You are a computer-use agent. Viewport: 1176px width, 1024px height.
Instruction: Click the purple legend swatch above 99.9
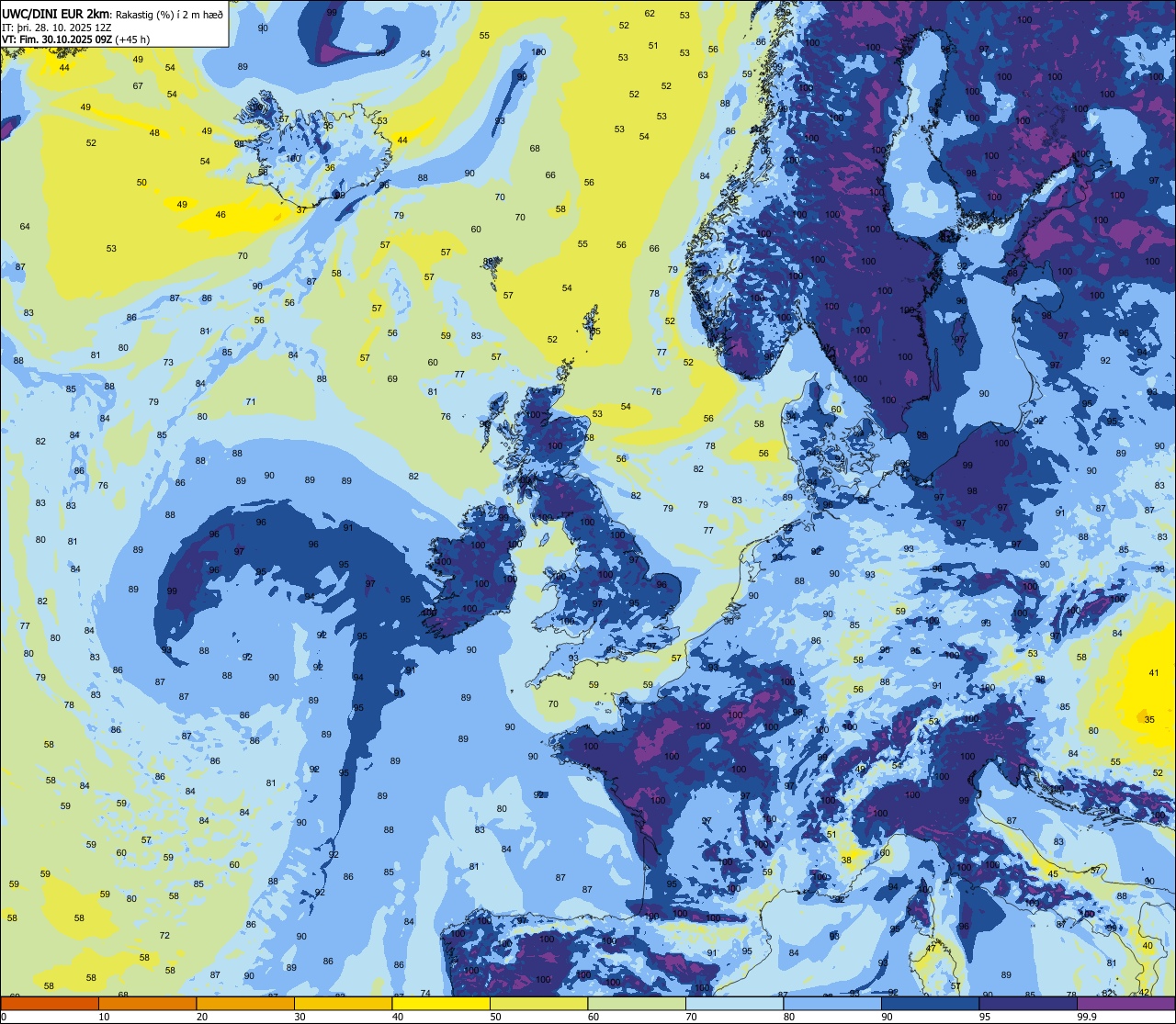(x=1125, y=1003)
